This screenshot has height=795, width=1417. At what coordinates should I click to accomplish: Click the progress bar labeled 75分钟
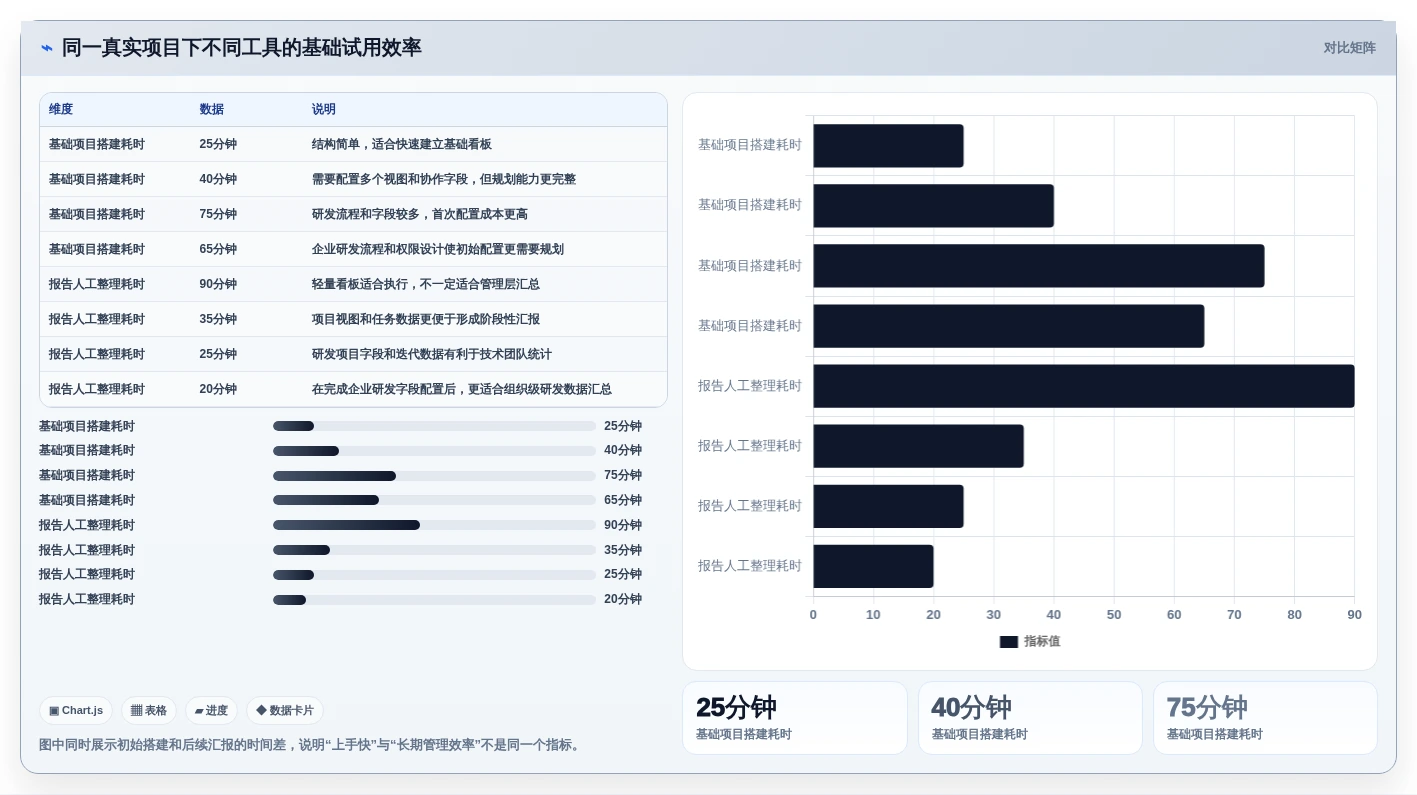point(434,476)
